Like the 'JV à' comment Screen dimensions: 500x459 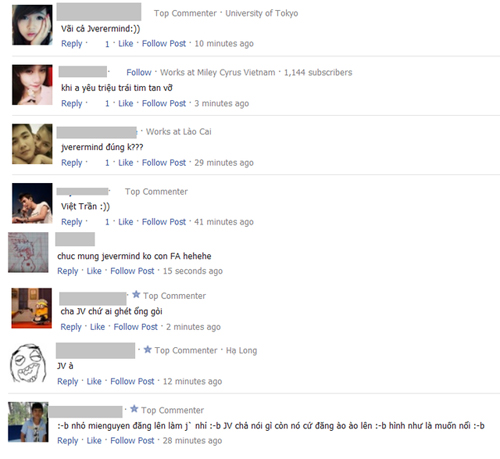click(x=94, y=381)
